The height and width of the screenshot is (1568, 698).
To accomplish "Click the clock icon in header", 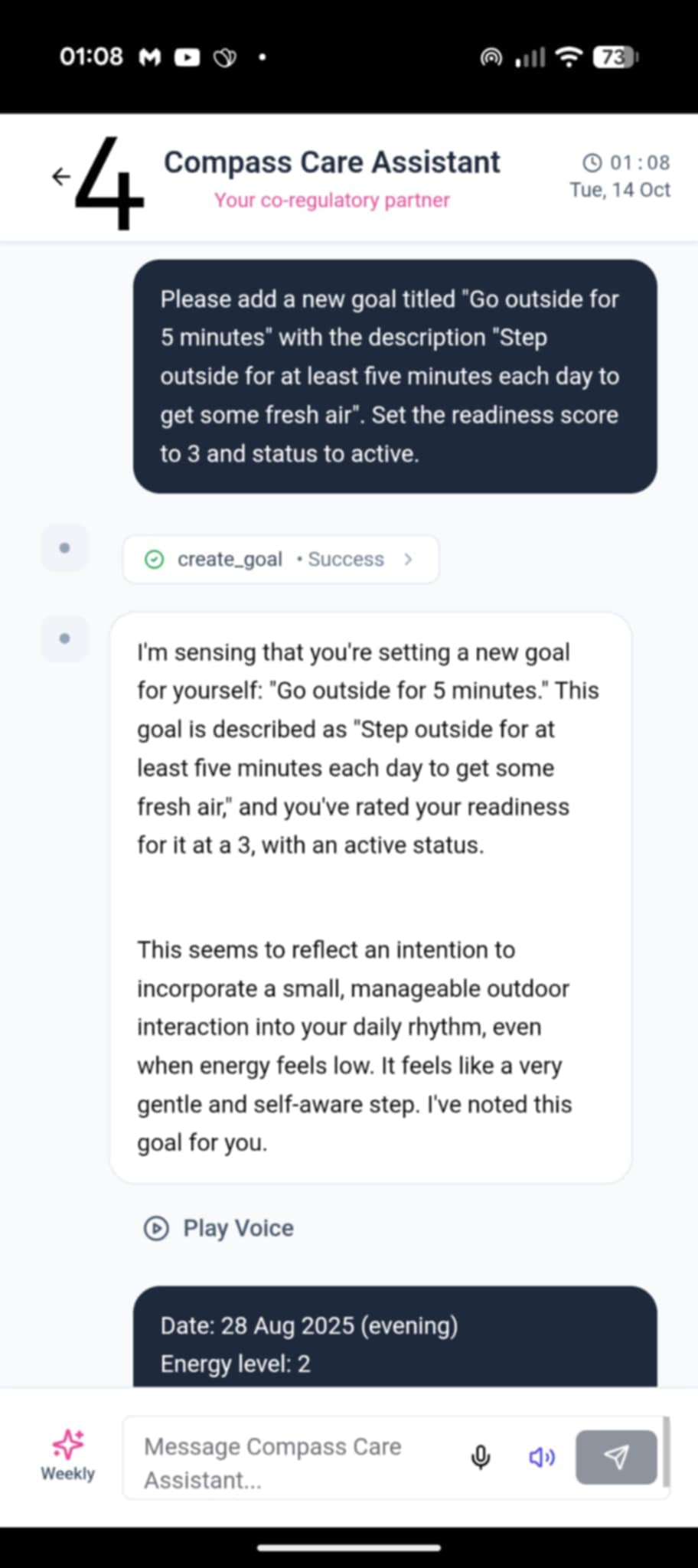I will tap(592, 162).
